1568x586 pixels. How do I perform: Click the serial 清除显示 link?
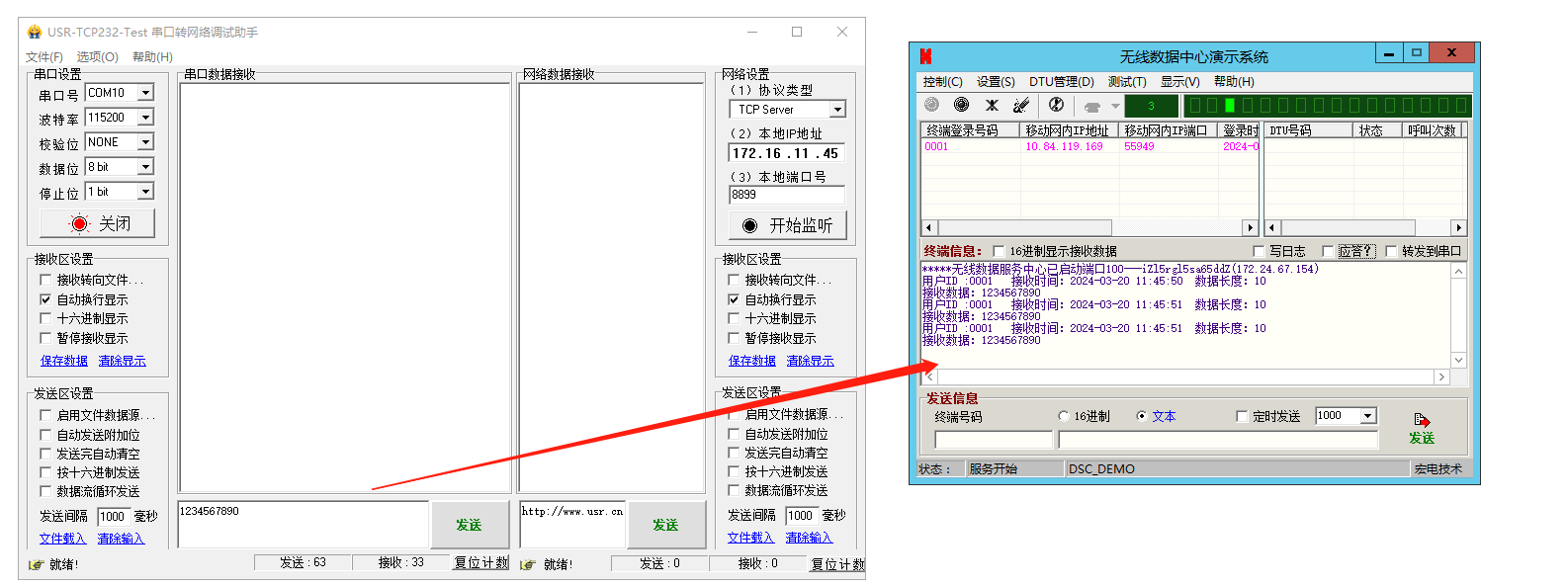tap(122, 361)
